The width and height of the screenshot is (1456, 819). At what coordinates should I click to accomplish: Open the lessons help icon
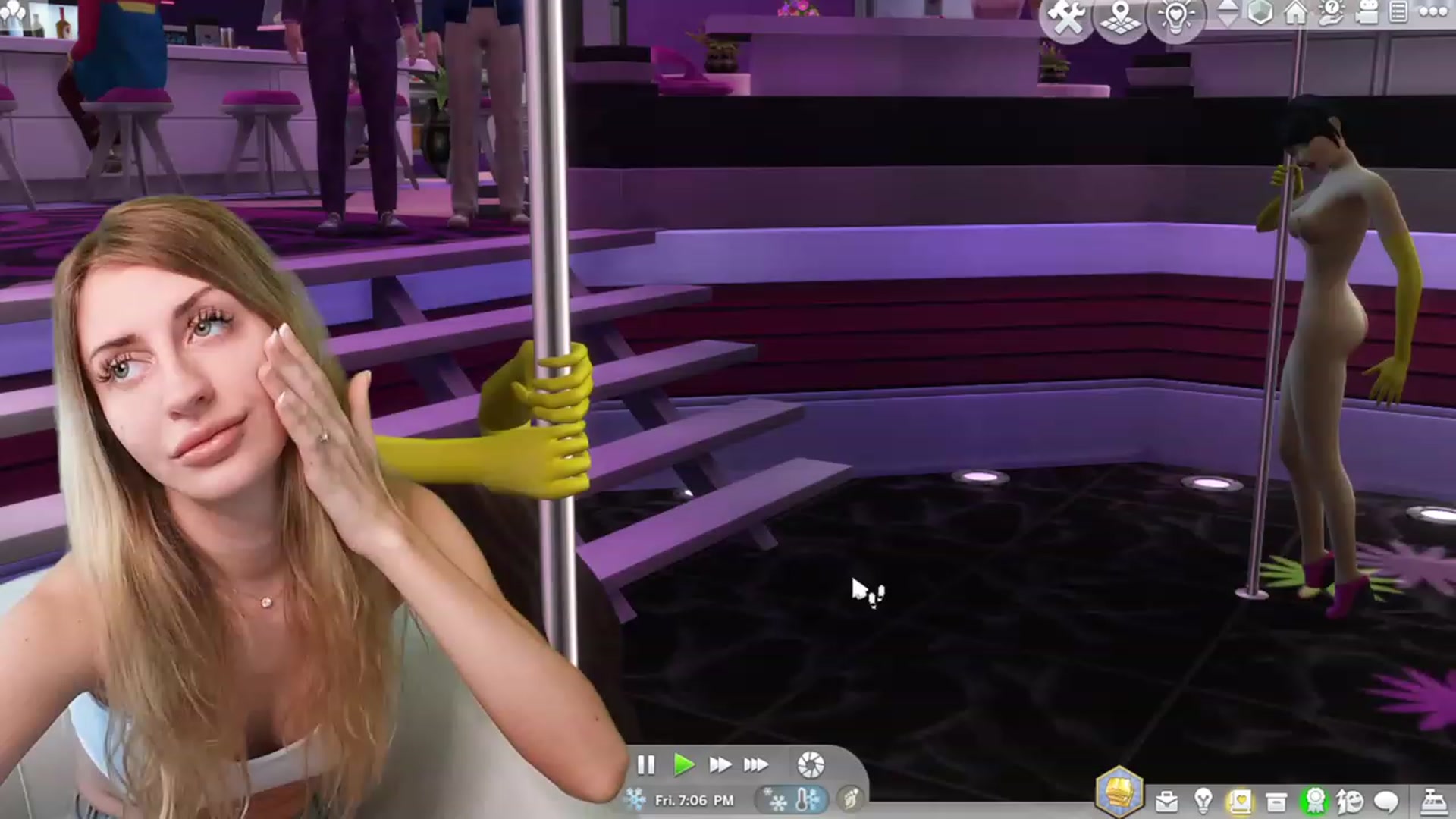[1332, 12]
